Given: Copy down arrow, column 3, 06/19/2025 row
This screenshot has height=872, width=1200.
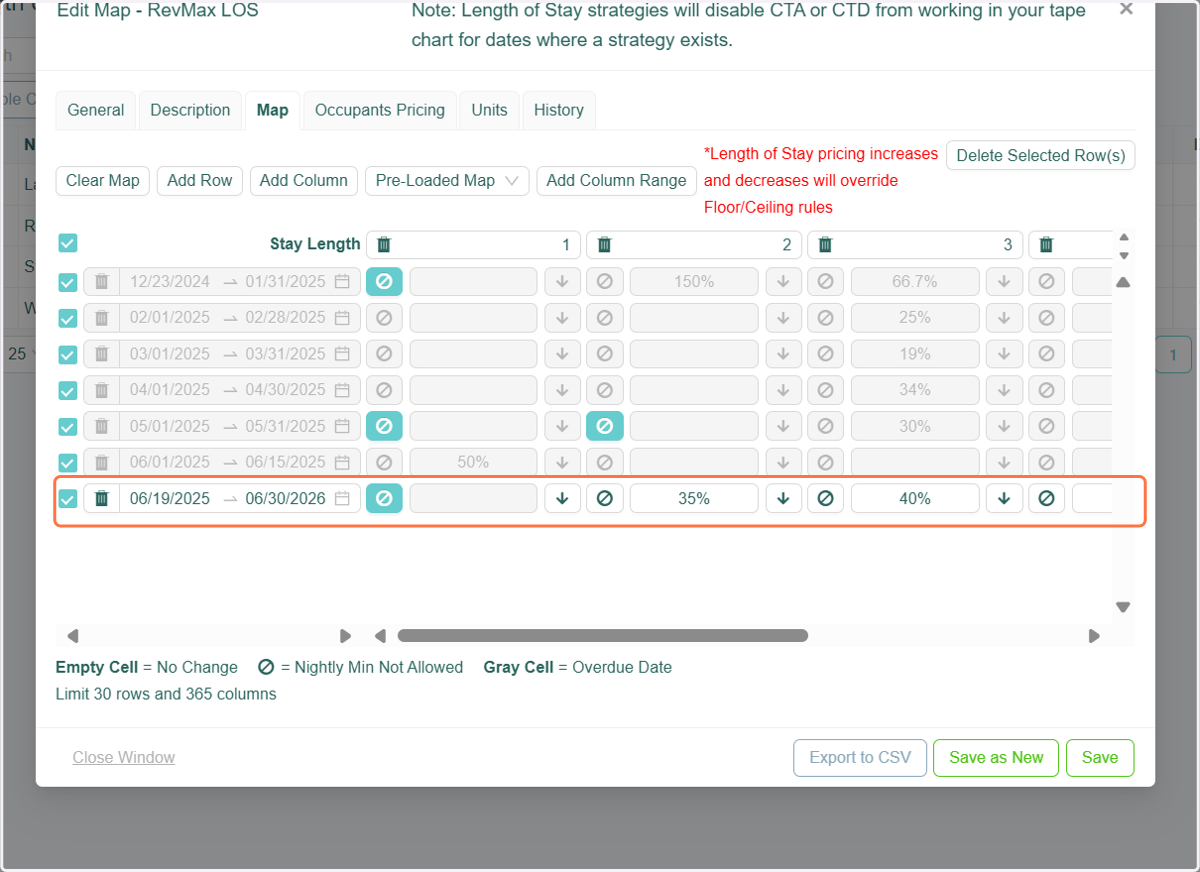Looking at the screenshot, I should (1004, 498).
